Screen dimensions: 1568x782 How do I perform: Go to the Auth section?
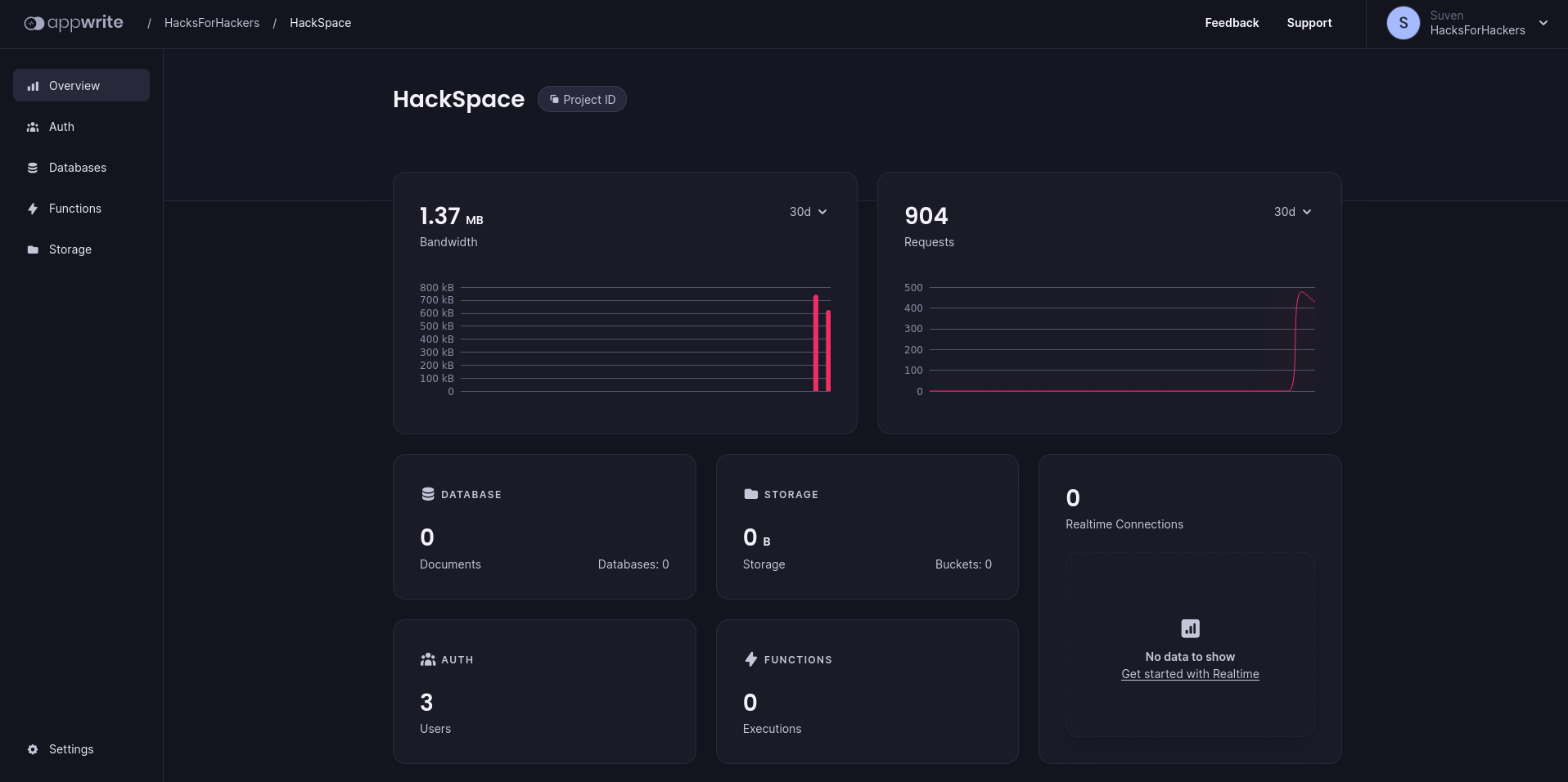[81, 127]
